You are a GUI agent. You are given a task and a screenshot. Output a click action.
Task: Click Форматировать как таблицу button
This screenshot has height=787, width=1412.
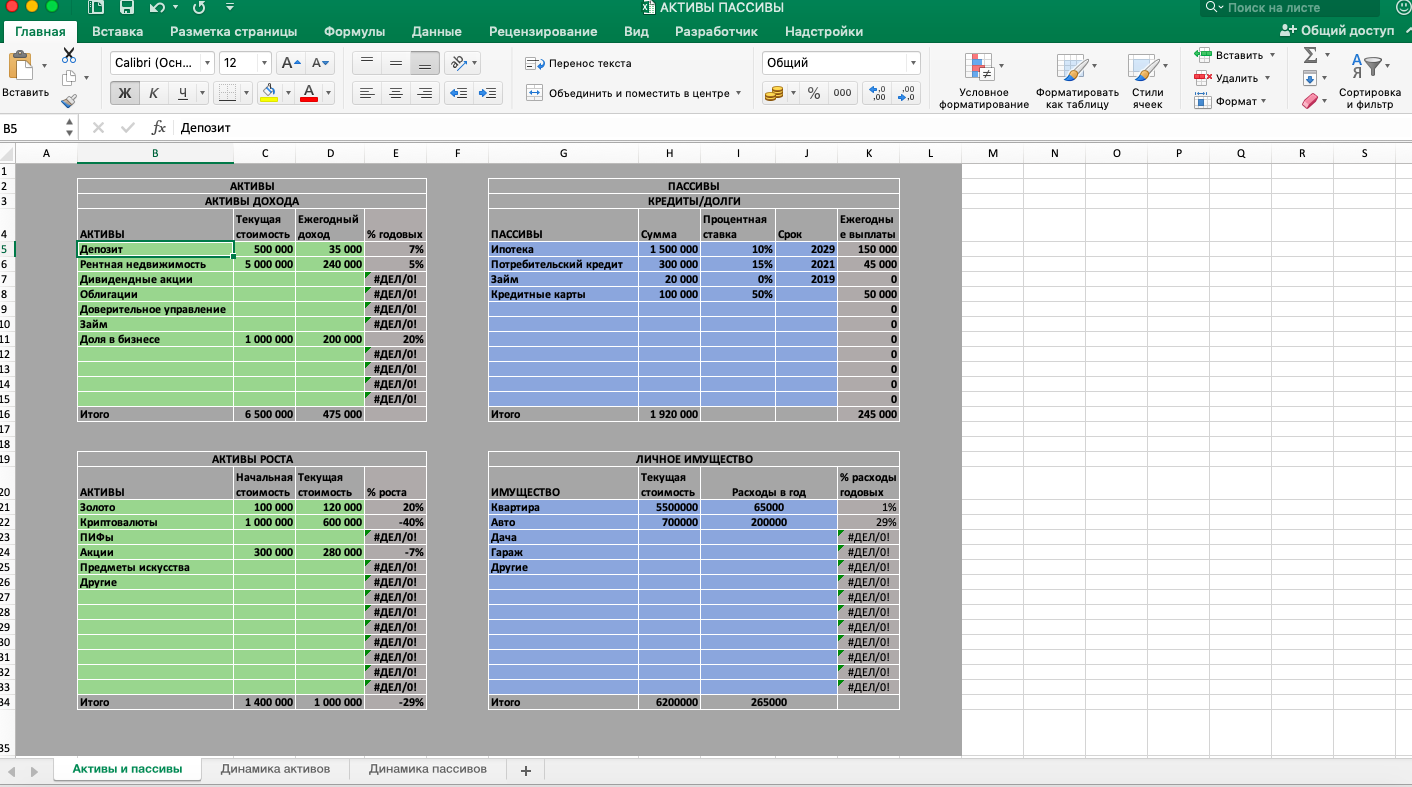pyautogui.click(x=1077, y=80)
